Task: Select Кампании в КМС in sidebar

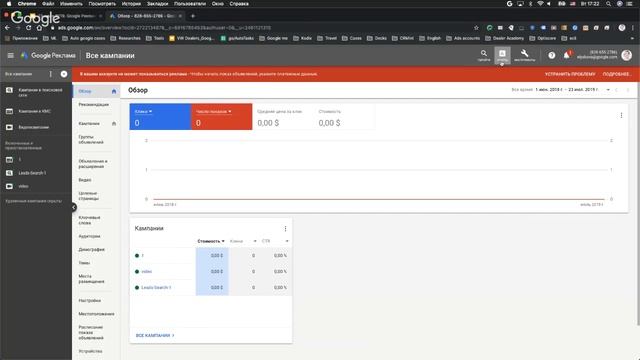Action: 34,111
